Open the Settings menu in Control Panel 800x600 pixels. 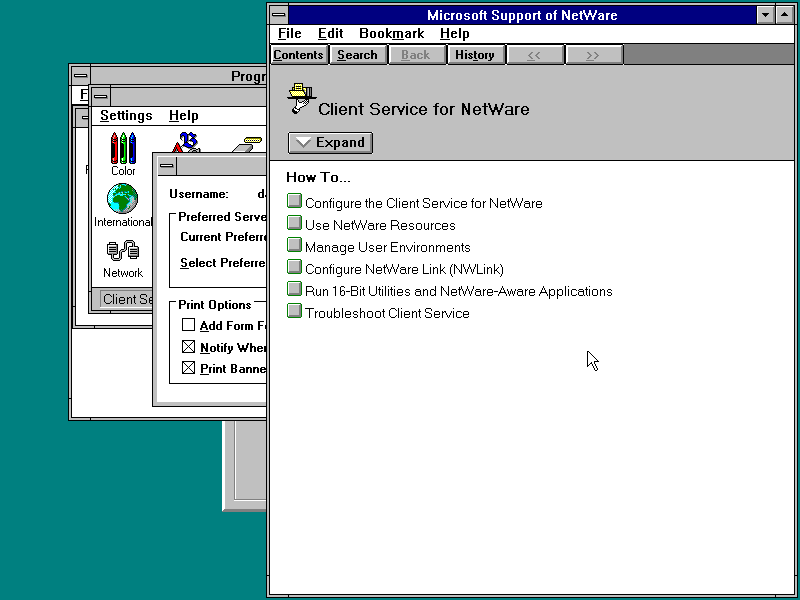(126, 116)
